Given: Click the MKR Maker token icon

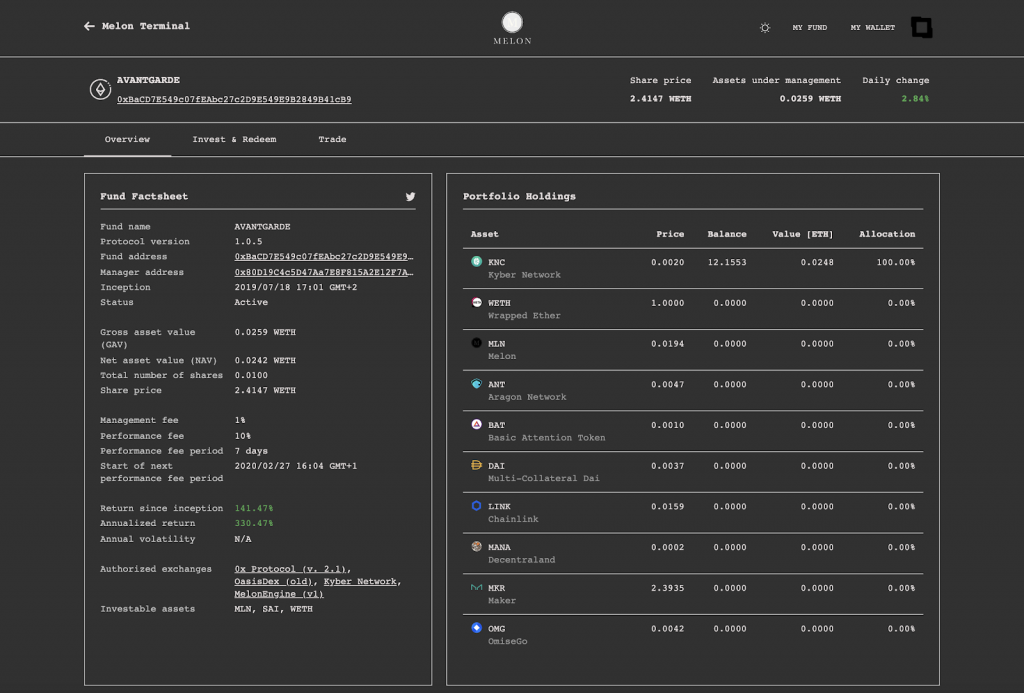Looking at the screenshot, I should click(477, 587).
